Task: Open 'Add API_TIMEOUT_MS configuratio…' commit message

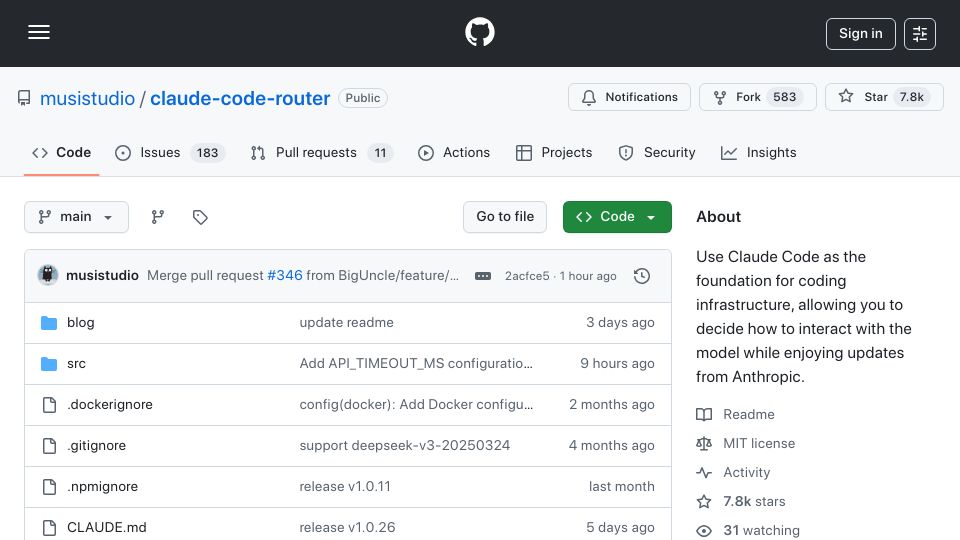Action: pyautogui.click(x=416, y=364)
